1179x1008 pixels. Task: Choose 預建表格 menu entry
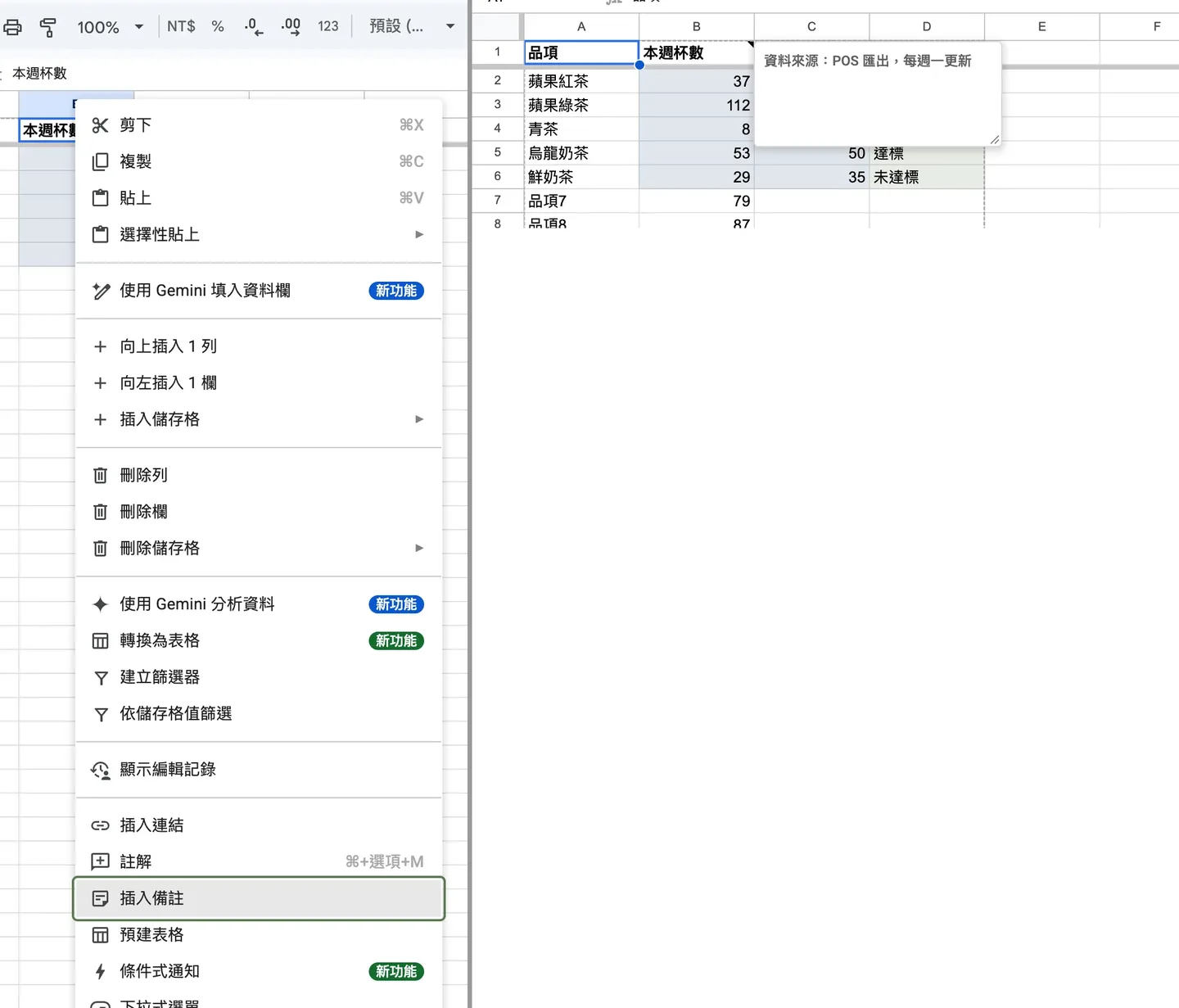tap(259, 935)
